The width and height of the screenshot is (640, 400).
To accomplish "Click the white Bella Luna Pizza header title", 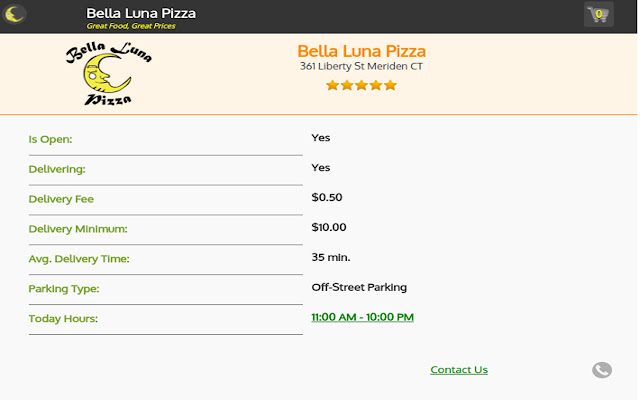I will pos(141,13).
